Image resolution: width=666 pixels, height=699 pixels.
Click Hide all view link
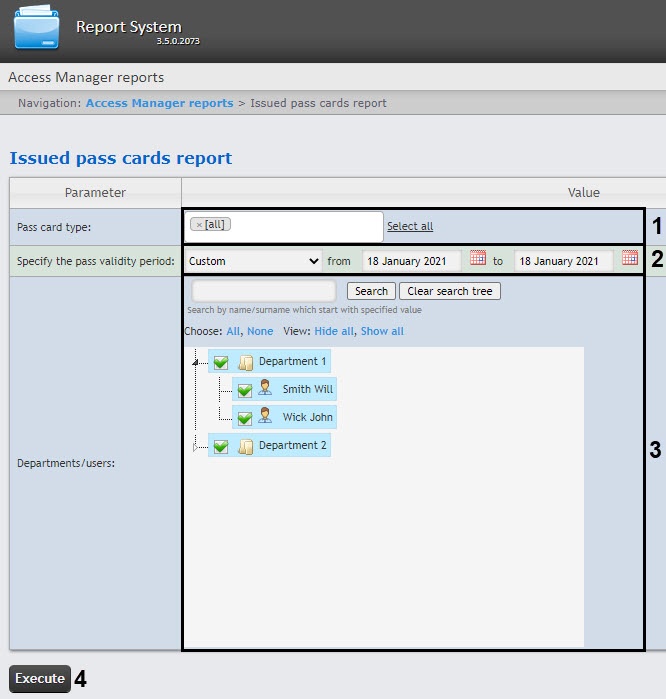pos(334,331)
